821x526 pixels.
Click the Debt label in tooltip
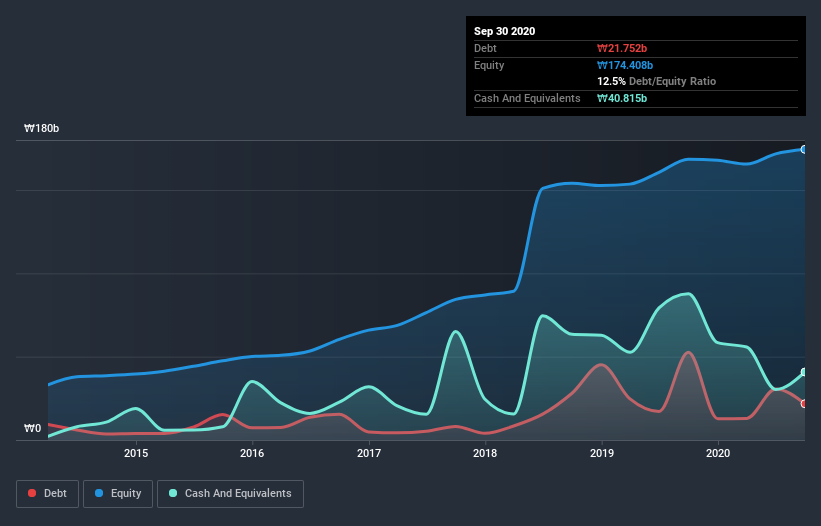pyautogui.click(x=485, y=48)
